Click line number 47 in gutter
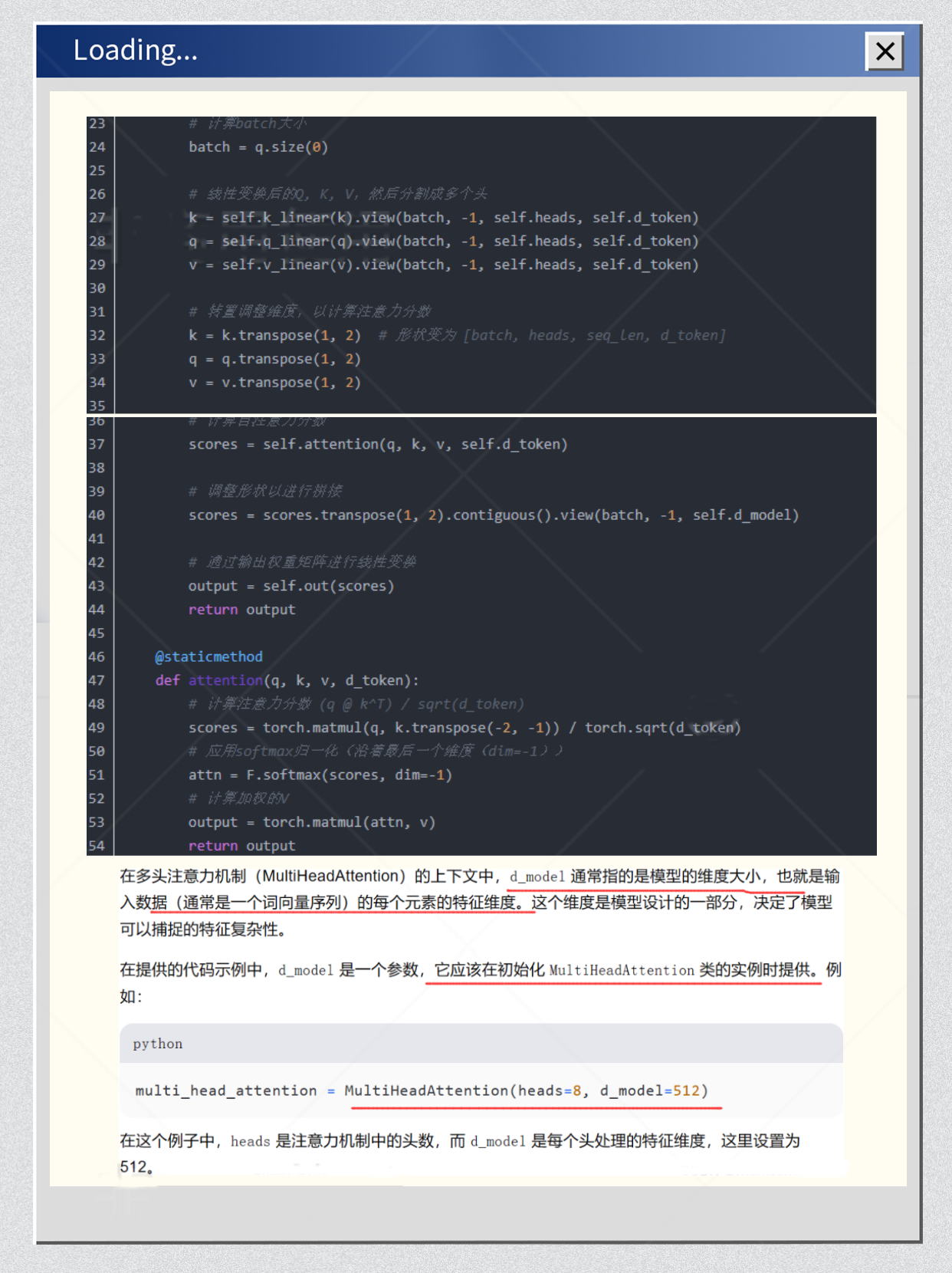The image size is (952, 1273). [97, 680]
